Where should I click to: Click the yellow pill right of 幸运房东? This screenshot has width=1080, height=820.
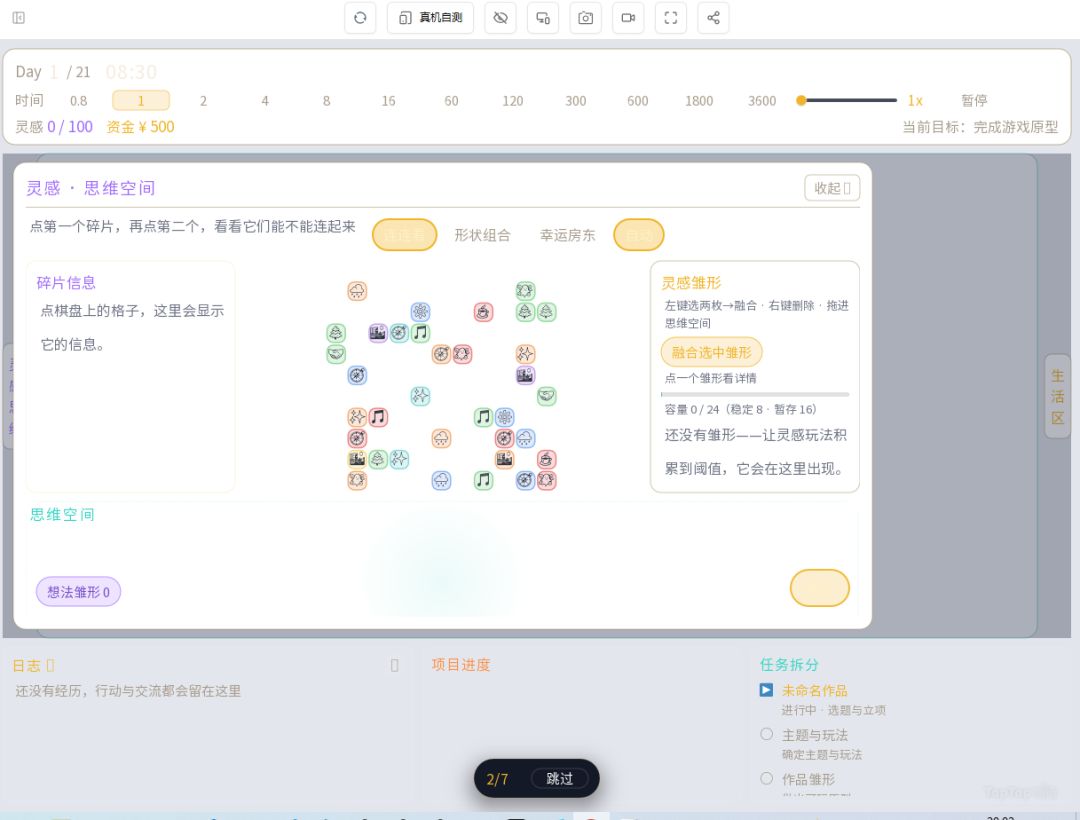638,235
